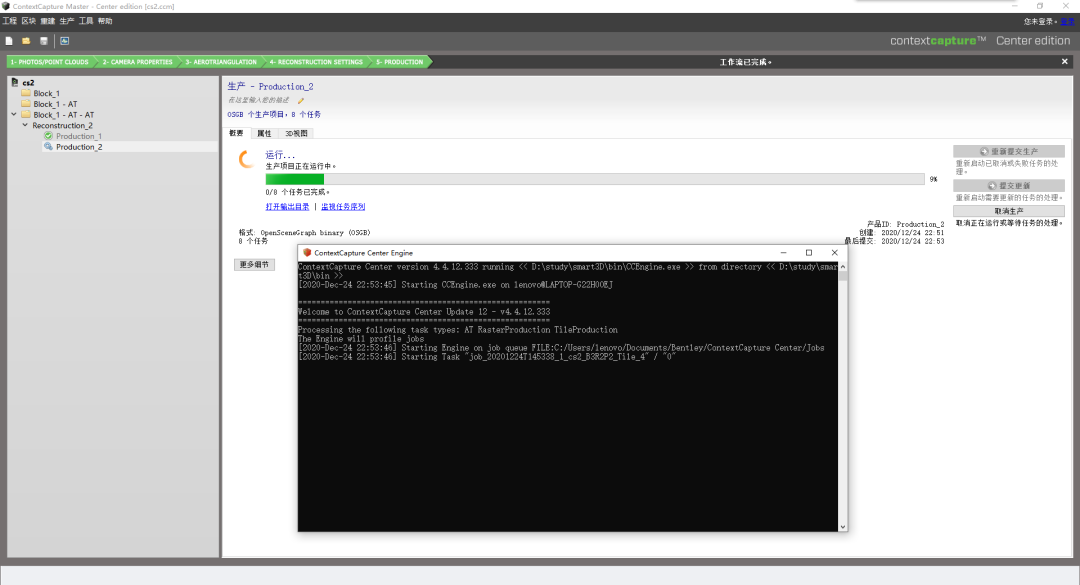This screenshot has height=585, width=1080.
Task: Click the New Project toolbar icon
Action: click(x=9, y=41)
